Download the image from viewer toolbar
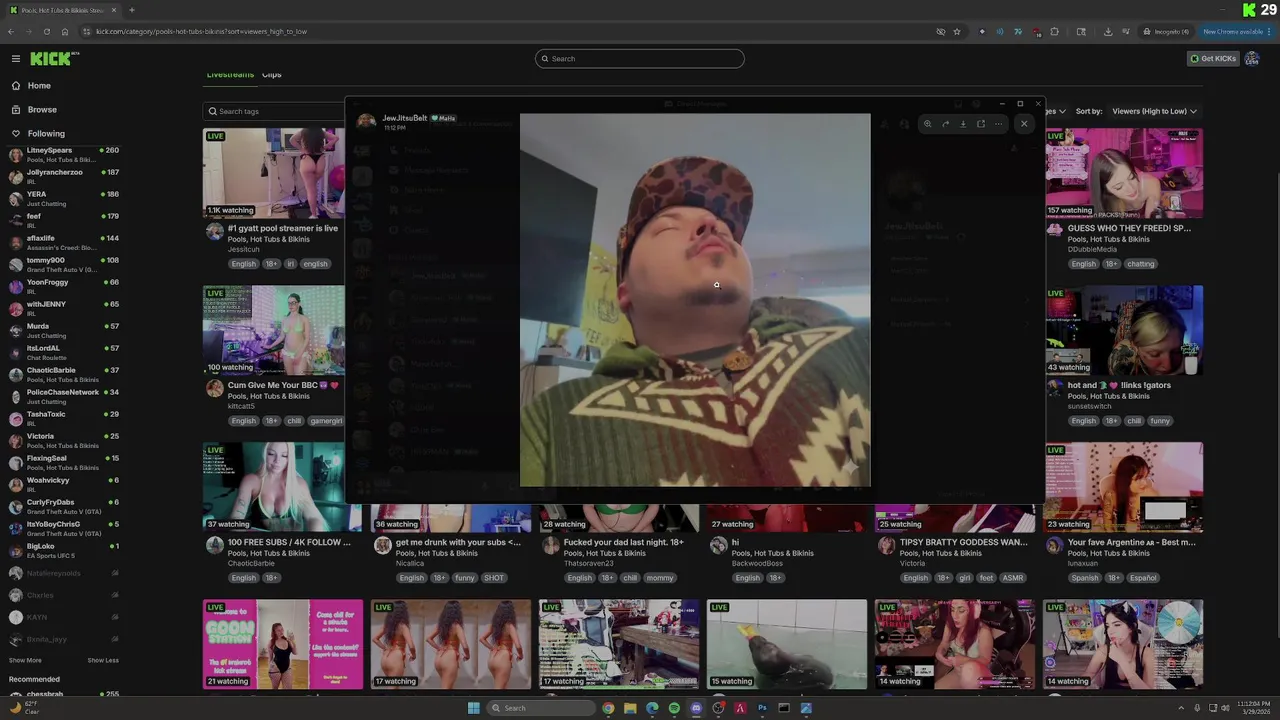 [963, 124]
